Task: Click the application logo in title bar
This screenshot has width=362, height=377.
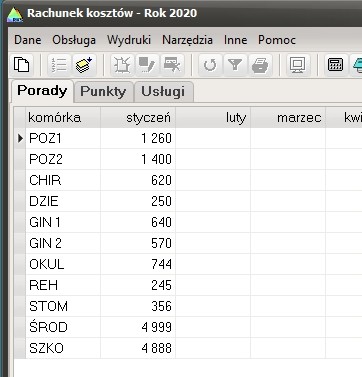Action: (15, 15)
